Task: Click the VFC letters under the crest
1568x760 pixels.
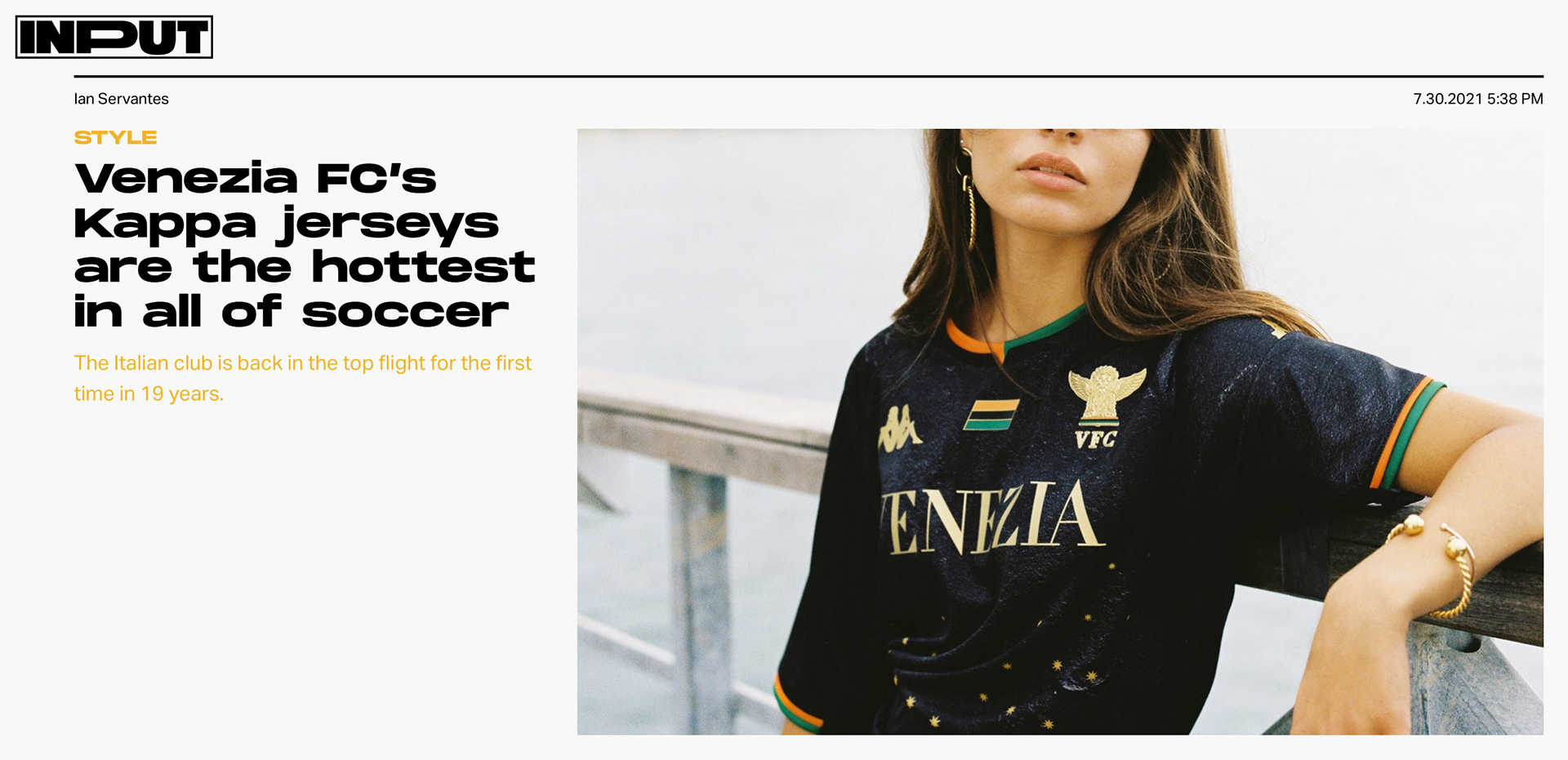Action: pyautogui.click(x=1095, y=439)
